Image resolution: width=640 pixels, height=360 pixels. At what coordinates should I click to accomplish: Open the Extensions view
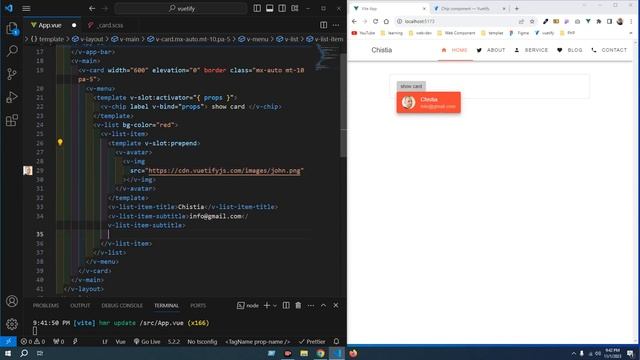[x=12, y=120]
